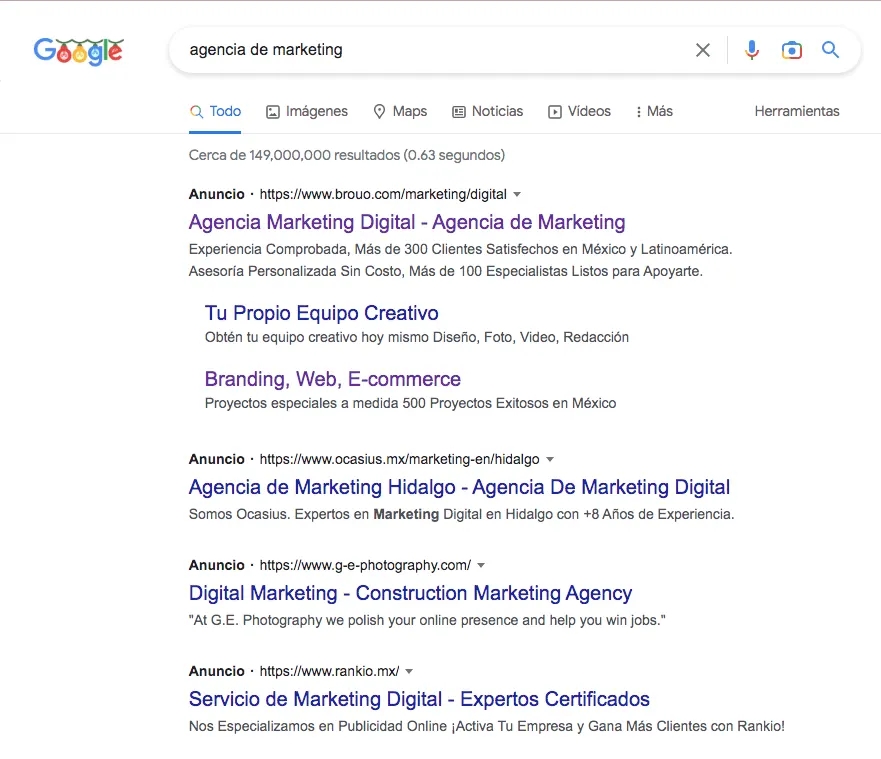Switch to the Noticias tab
The height and width of the screenshot is (759, 881).
488,111
